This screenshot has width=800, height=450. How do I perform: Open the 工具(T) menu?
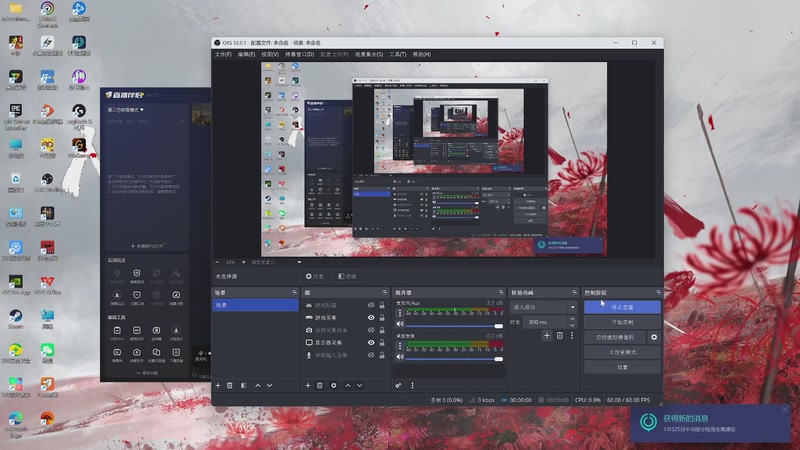397,54
